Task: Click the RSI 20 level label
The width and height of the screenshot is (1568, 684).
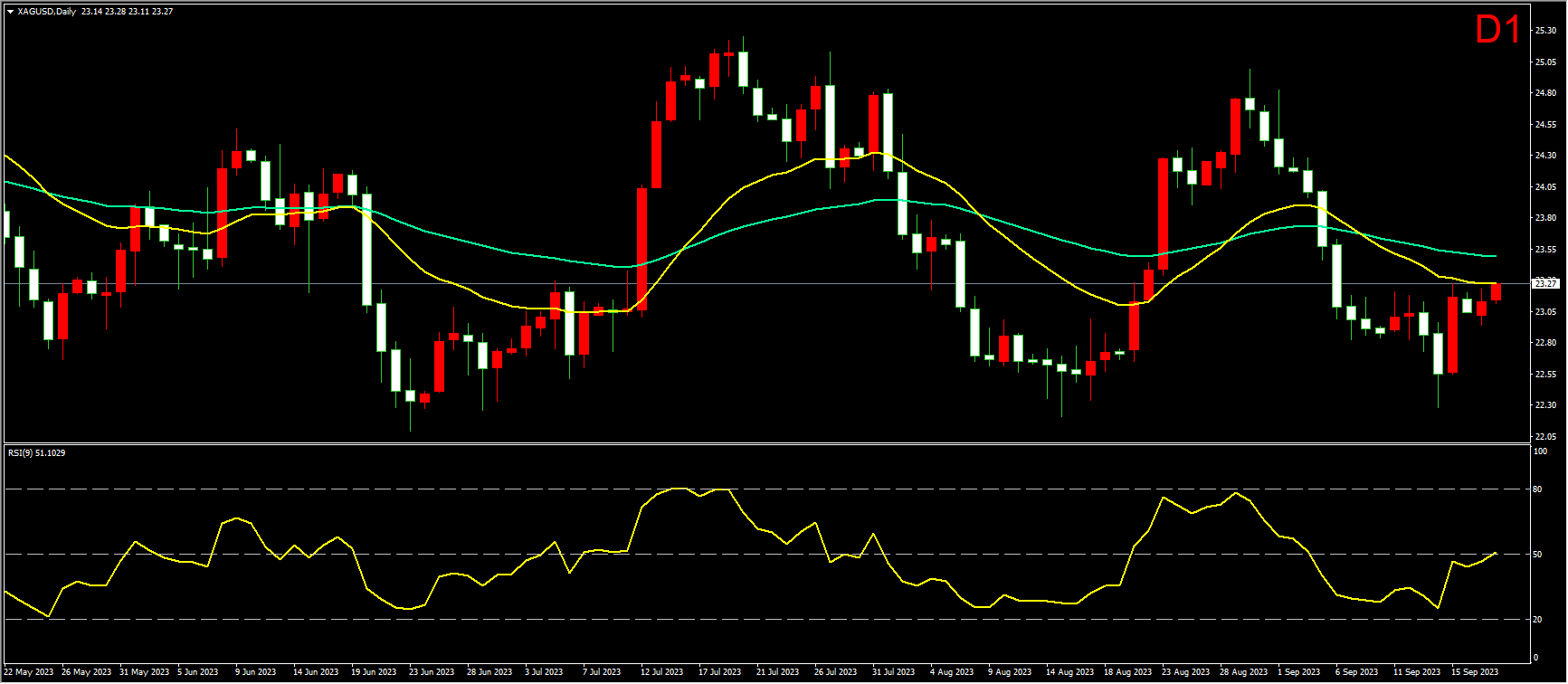Action: point(1539,620)
